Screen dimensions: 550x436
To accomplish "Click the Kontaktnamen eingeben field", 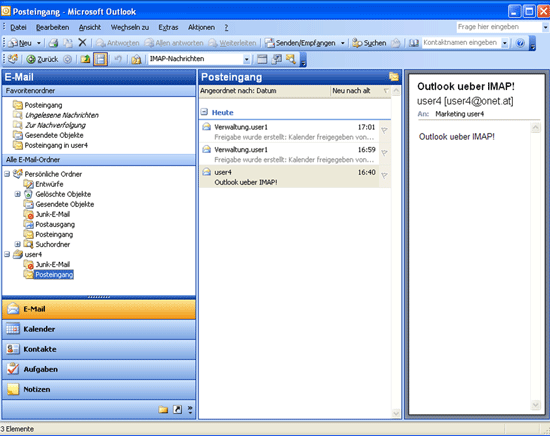I will coord(461,43).
